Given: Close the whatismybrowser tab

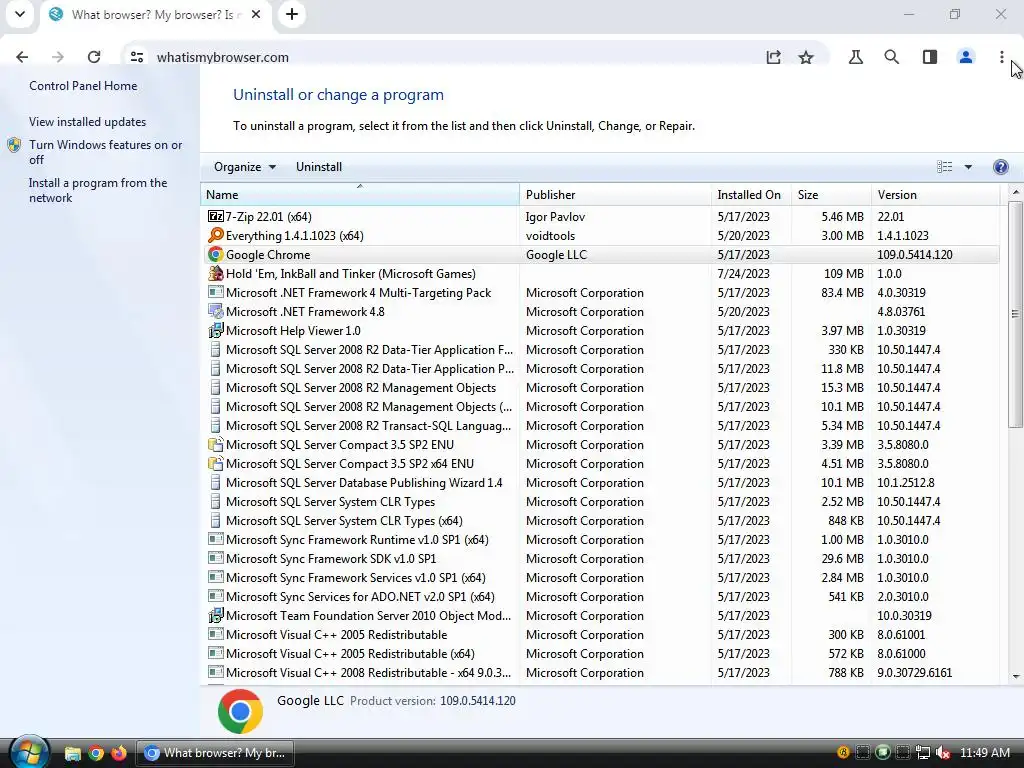Looking at the screenshot, I should tap(256, 14).
